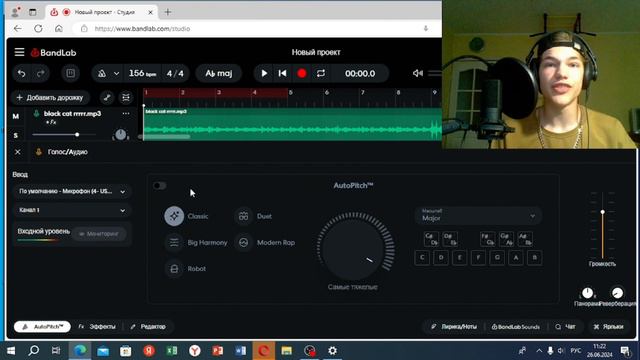Toggle the C#/Db note key

[431, 239]
